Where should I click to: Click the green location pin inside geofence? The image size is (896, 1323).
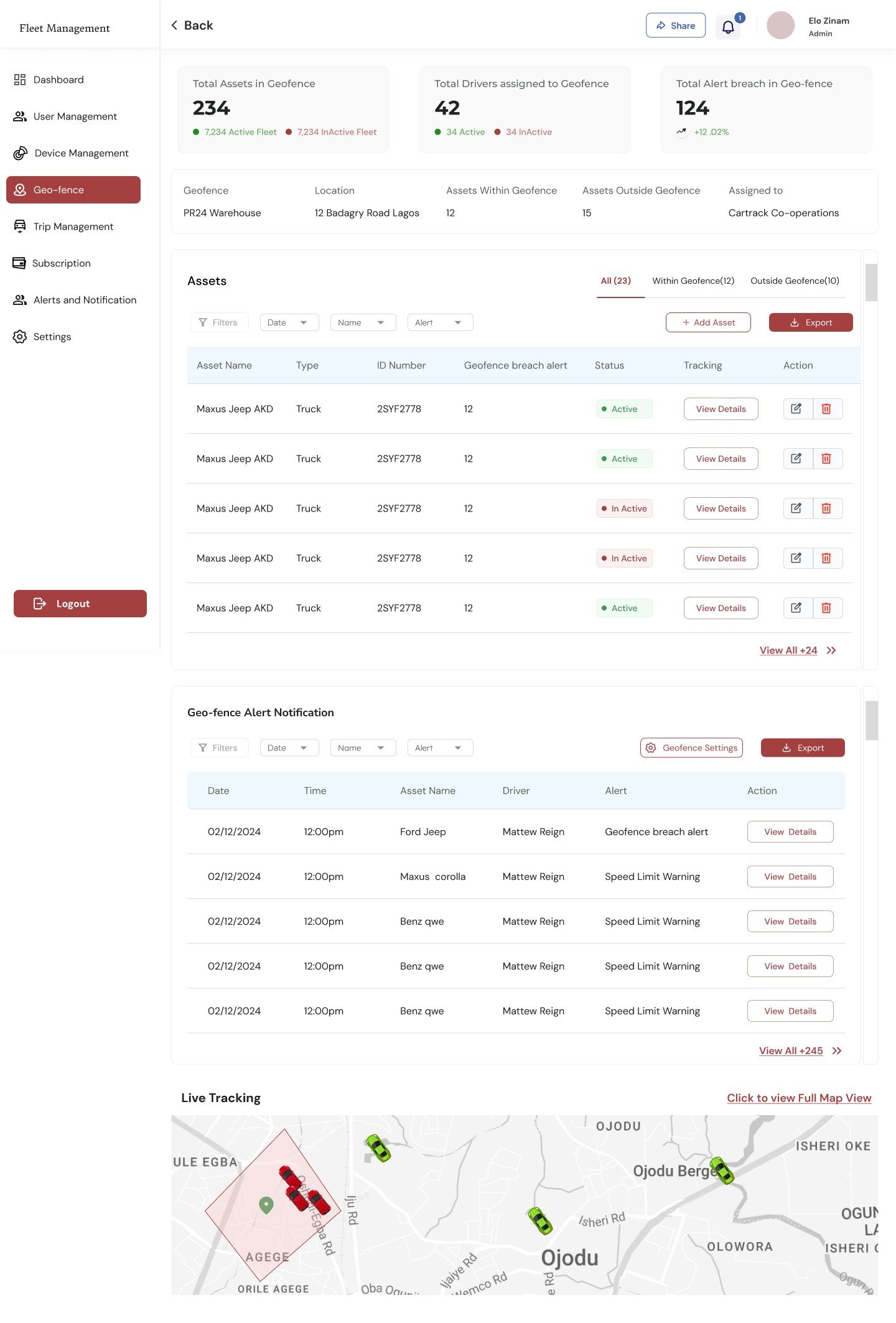click(x=266, y=1205)
